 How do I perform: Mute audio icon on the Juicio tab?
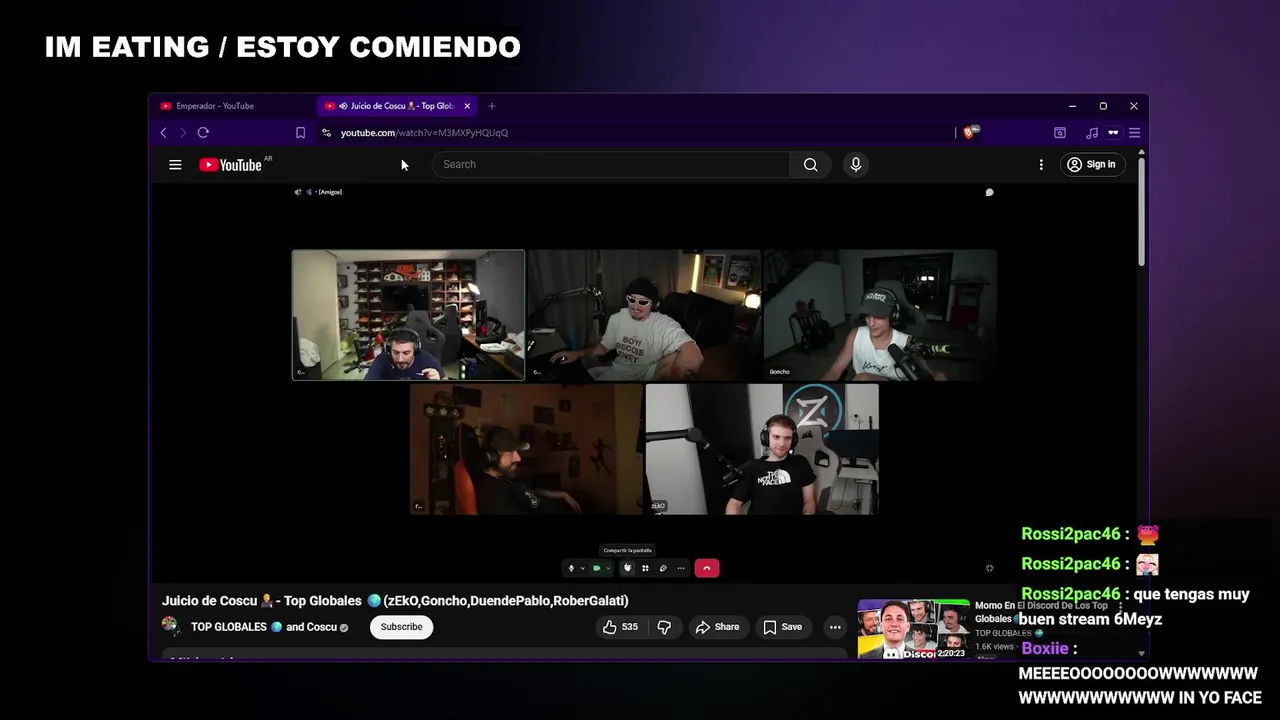[343, 106]
